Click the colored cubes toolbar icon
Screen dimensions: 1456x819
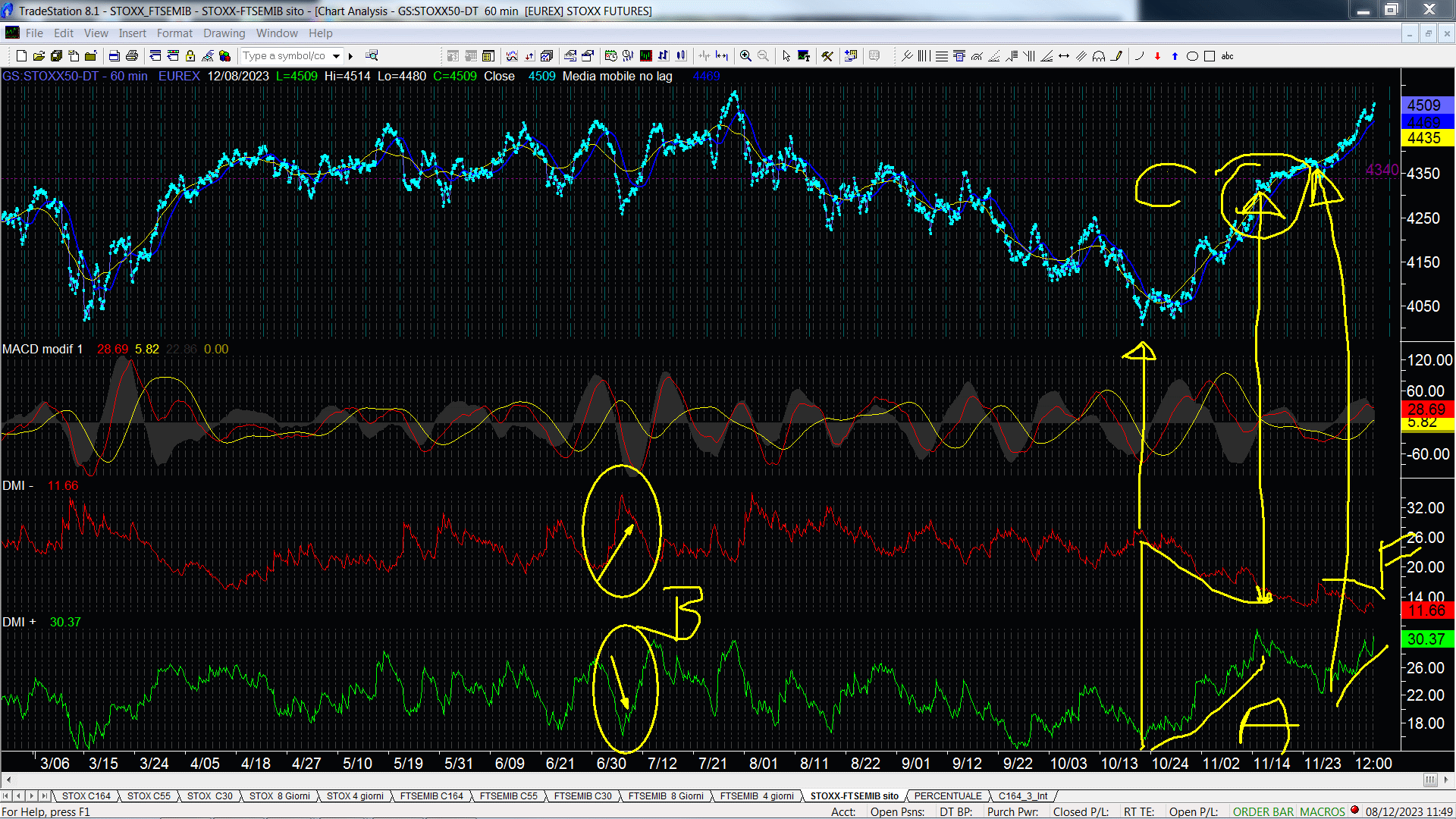tap(224, 56)
